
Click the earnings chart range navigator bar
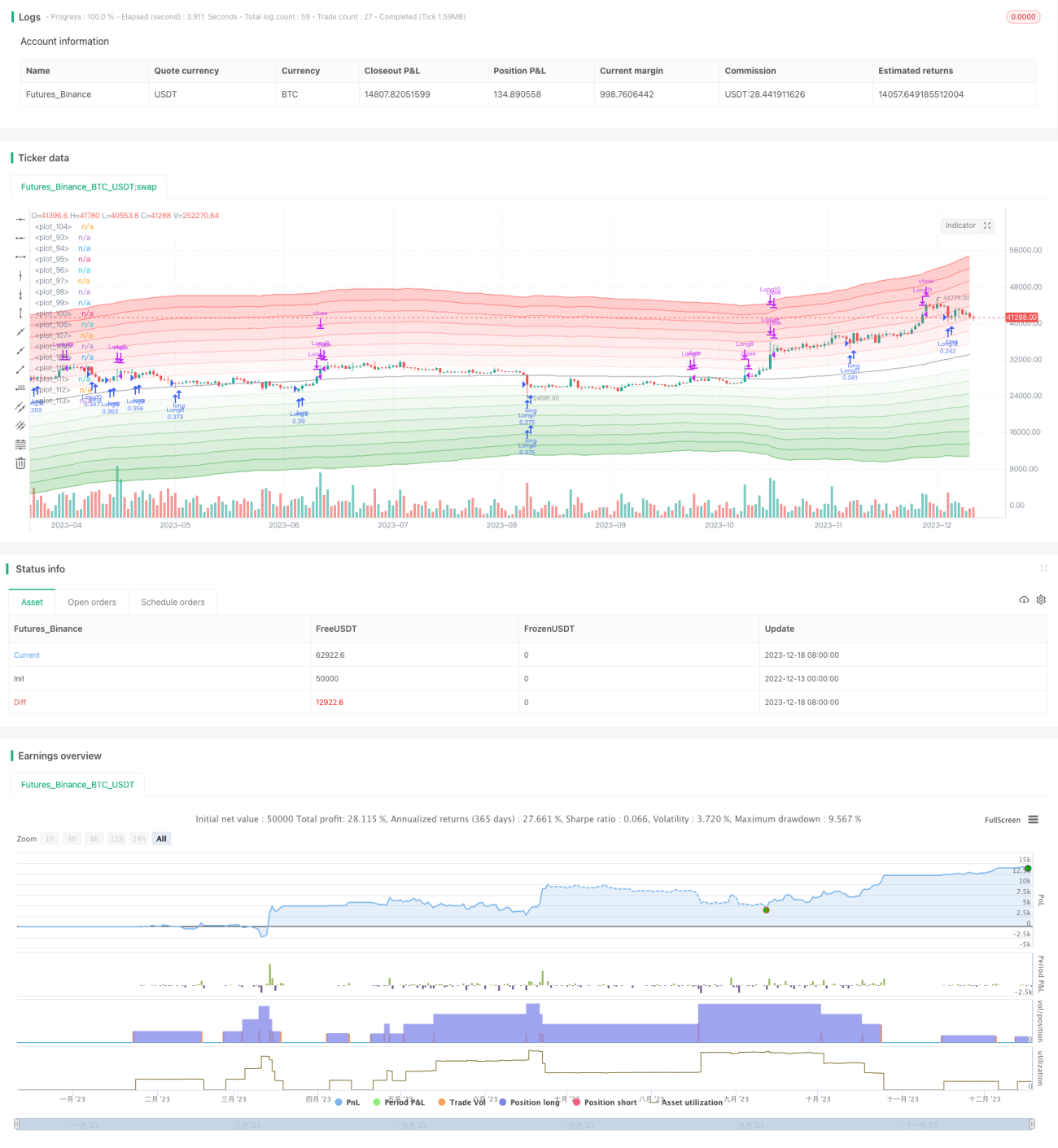(x=524, y=1124)
